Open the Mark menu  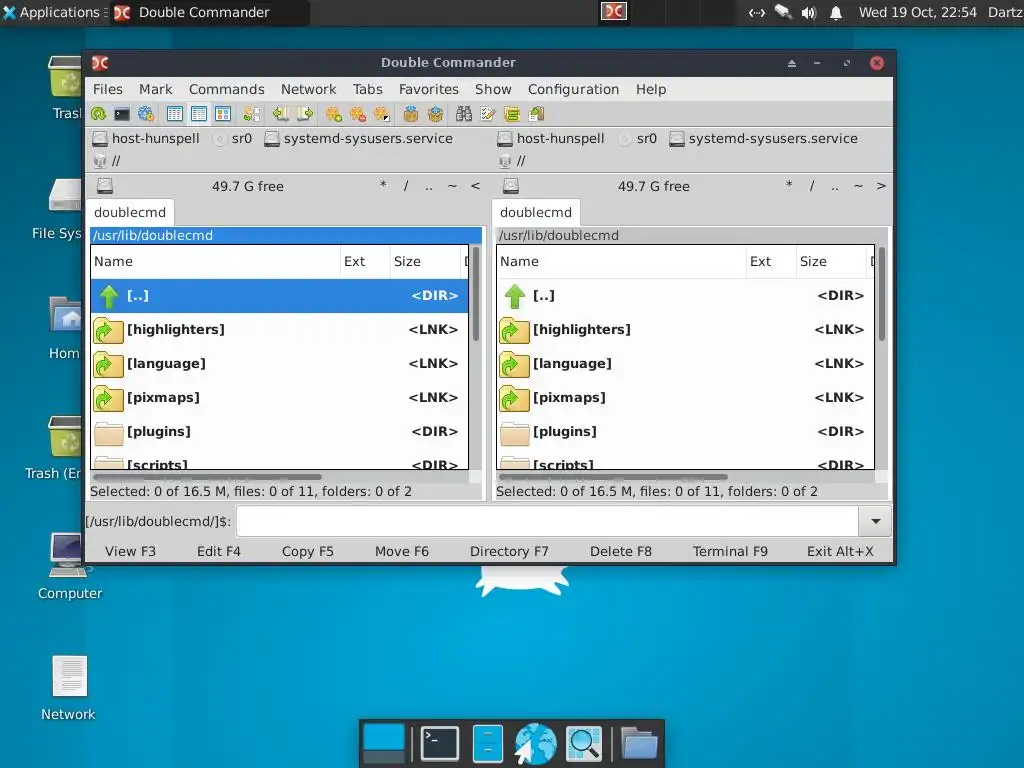(x=155, y=89)
